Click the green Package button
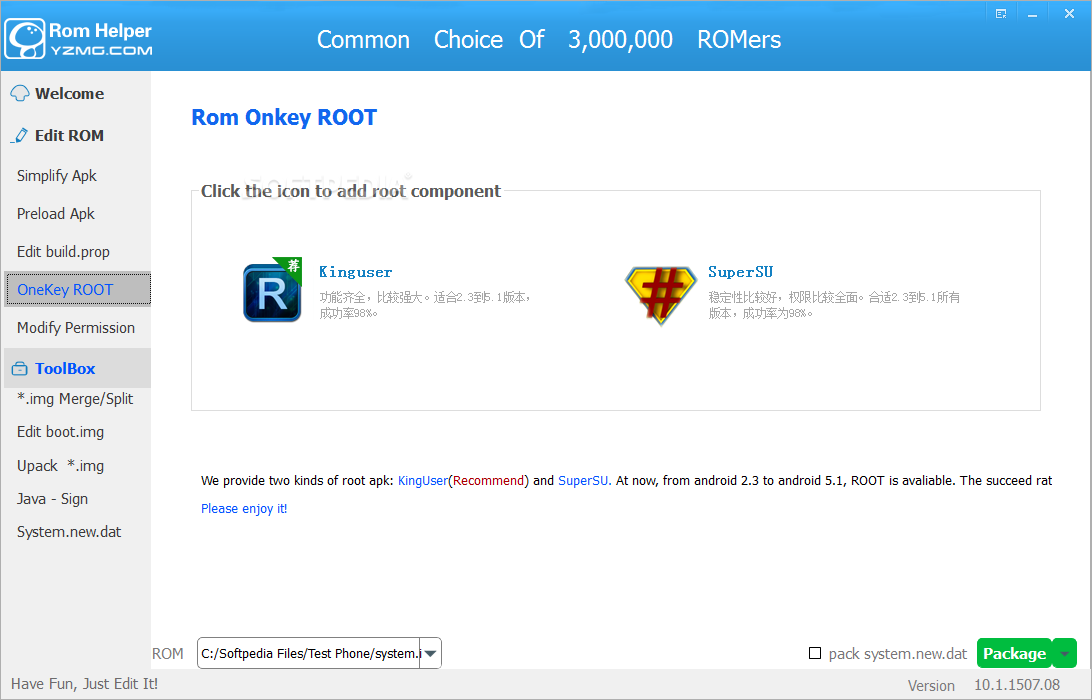The width and height of the screenshot is (1092, 700). point(1014,653)
